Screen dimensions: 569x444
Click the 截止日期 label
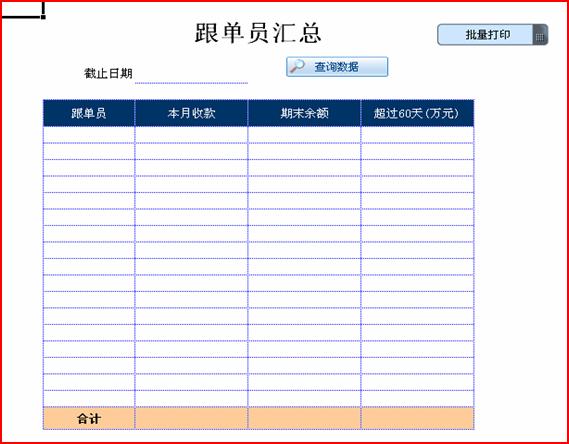point(108,74)
